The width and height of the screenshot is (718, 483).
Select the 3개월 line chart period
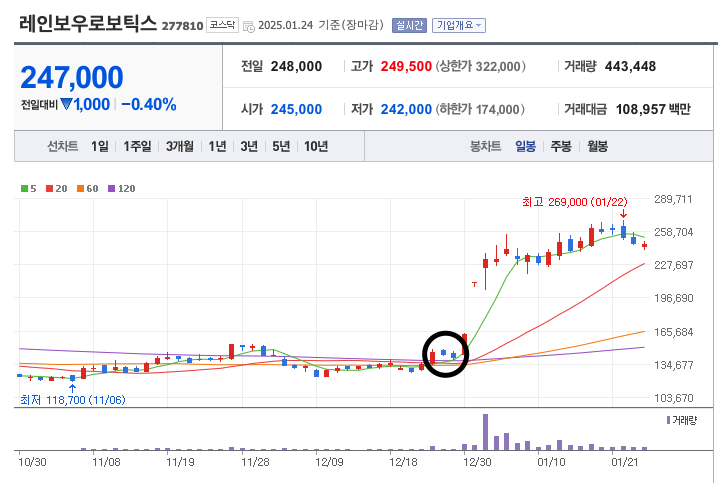pyautogui.click(x=180, y=147)
